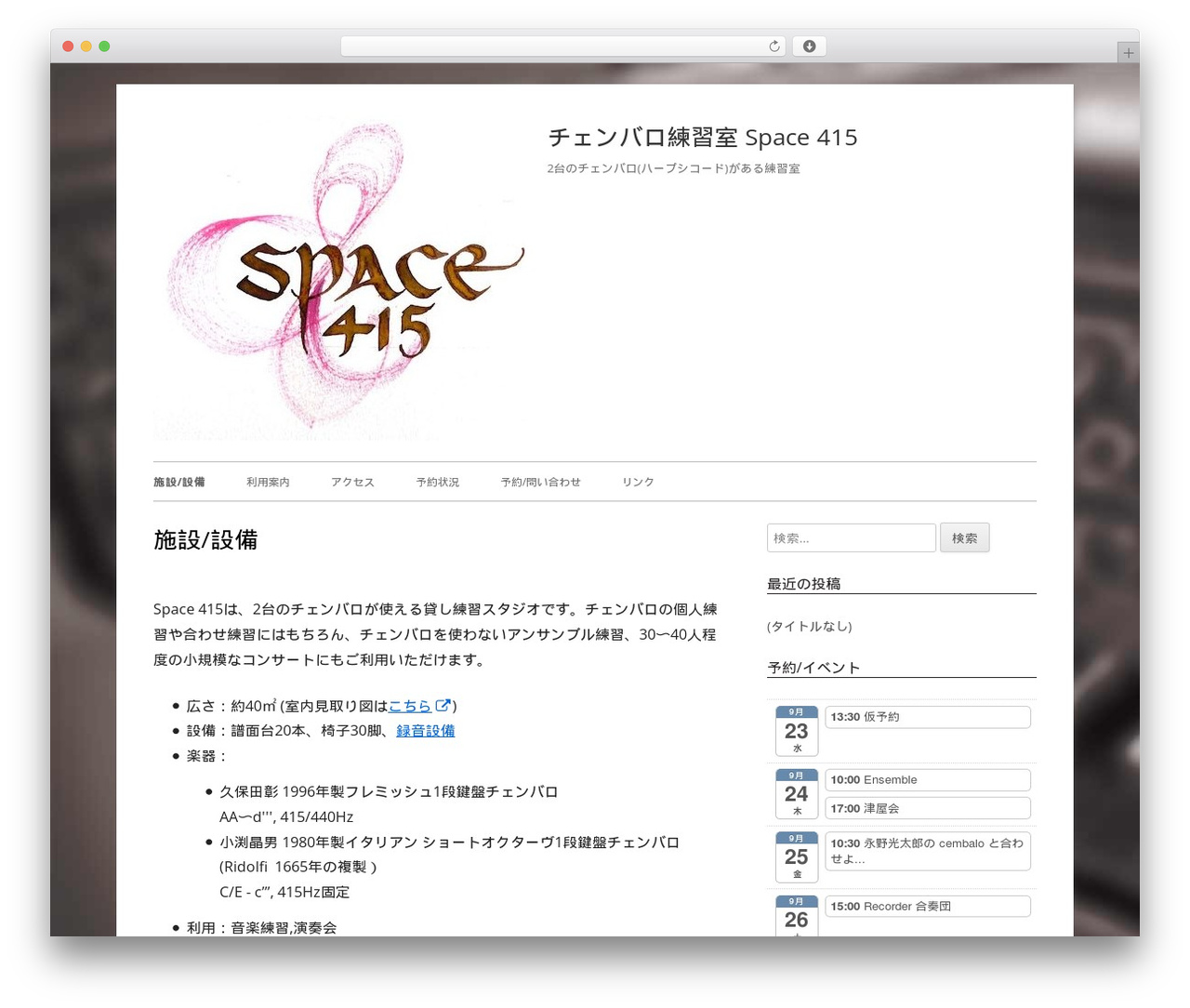Open the 予約状況 menu item

pyautogui.click(x=438, y=482)
